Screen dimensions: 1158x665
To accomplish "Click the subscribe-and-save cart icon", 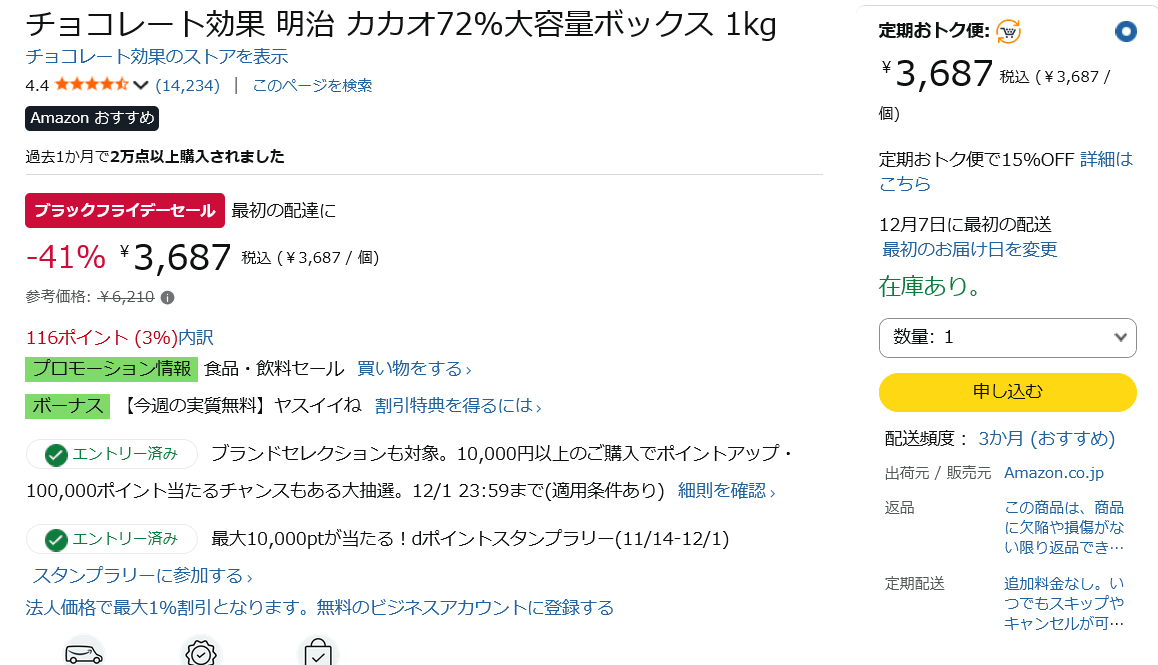I will 1008,32.
